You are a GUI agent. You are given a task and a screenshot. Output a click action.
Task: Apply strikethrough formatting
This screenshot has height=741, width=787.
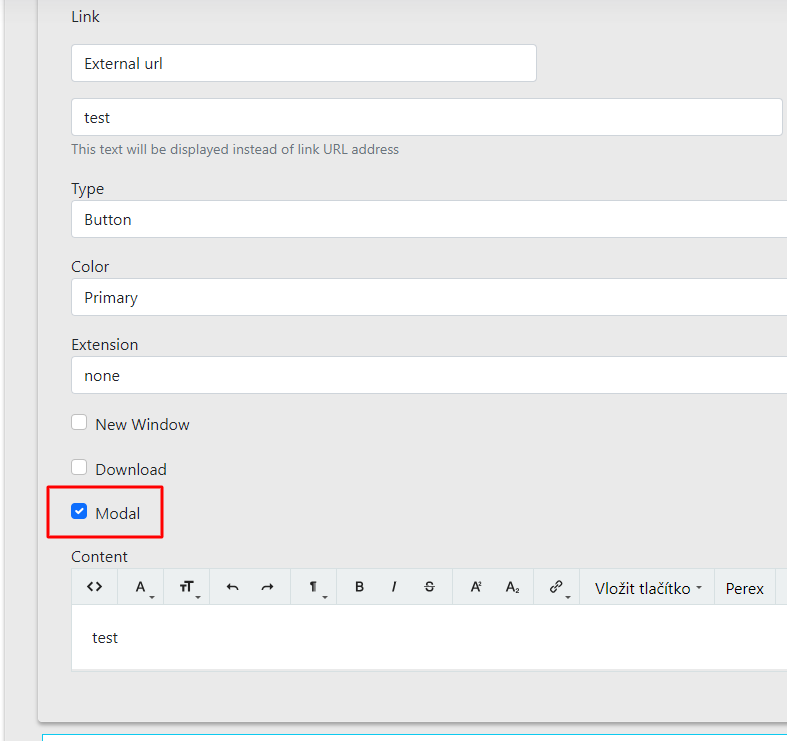click(429, 587)
